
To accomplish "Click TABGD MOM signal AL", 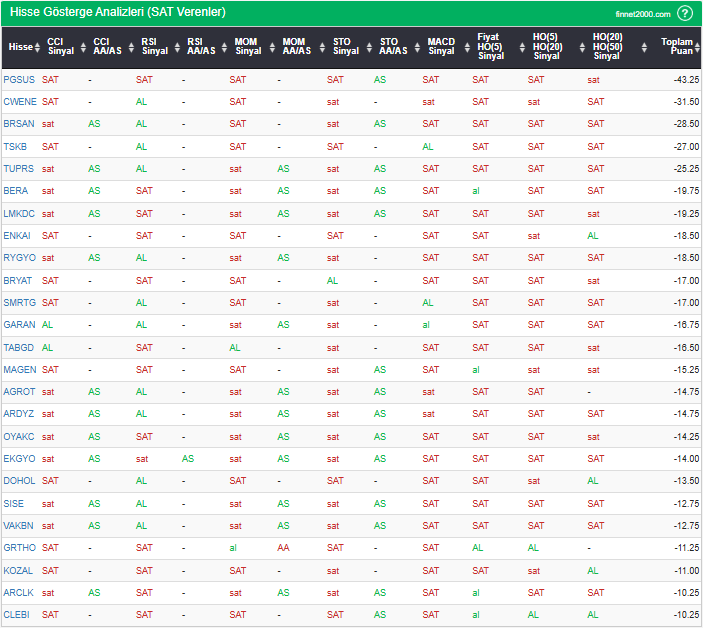I will point(235,347).
